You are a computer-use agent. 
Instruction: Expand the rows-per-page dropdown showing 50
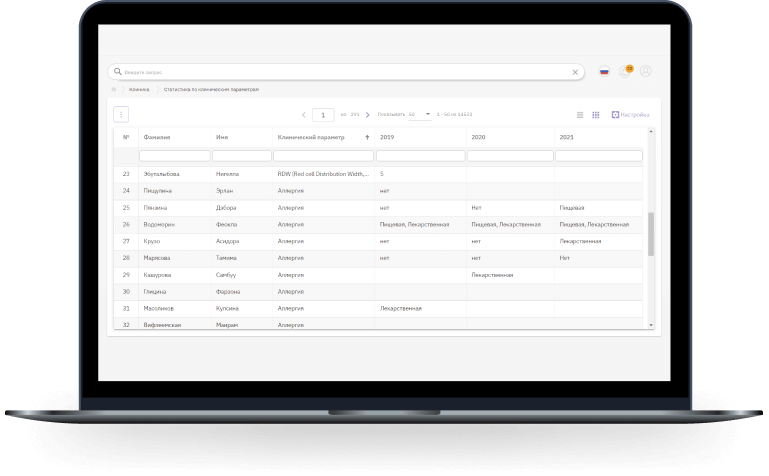pos(420,114)
